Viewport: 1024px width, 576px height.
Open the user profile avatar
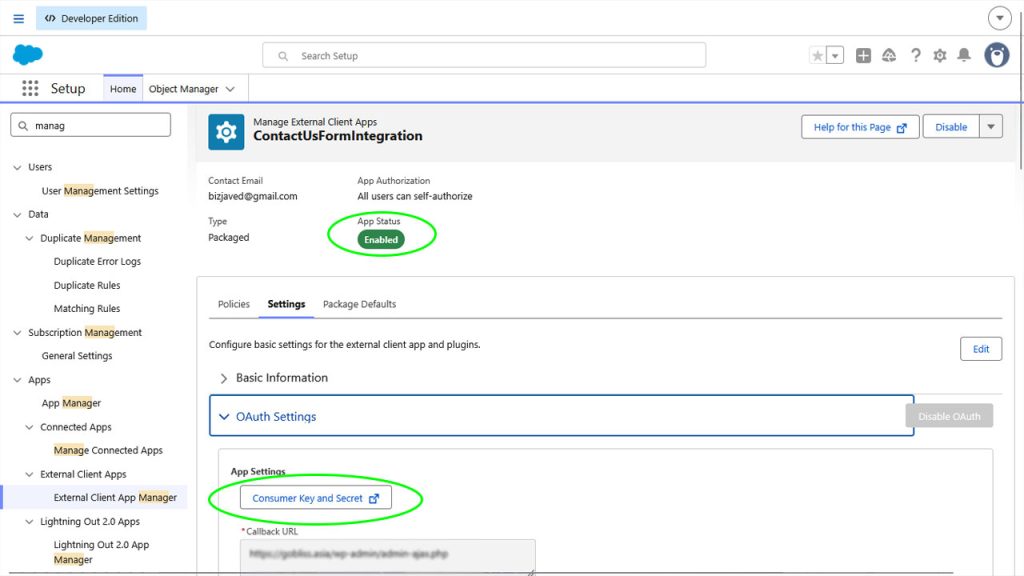point(997,56)
